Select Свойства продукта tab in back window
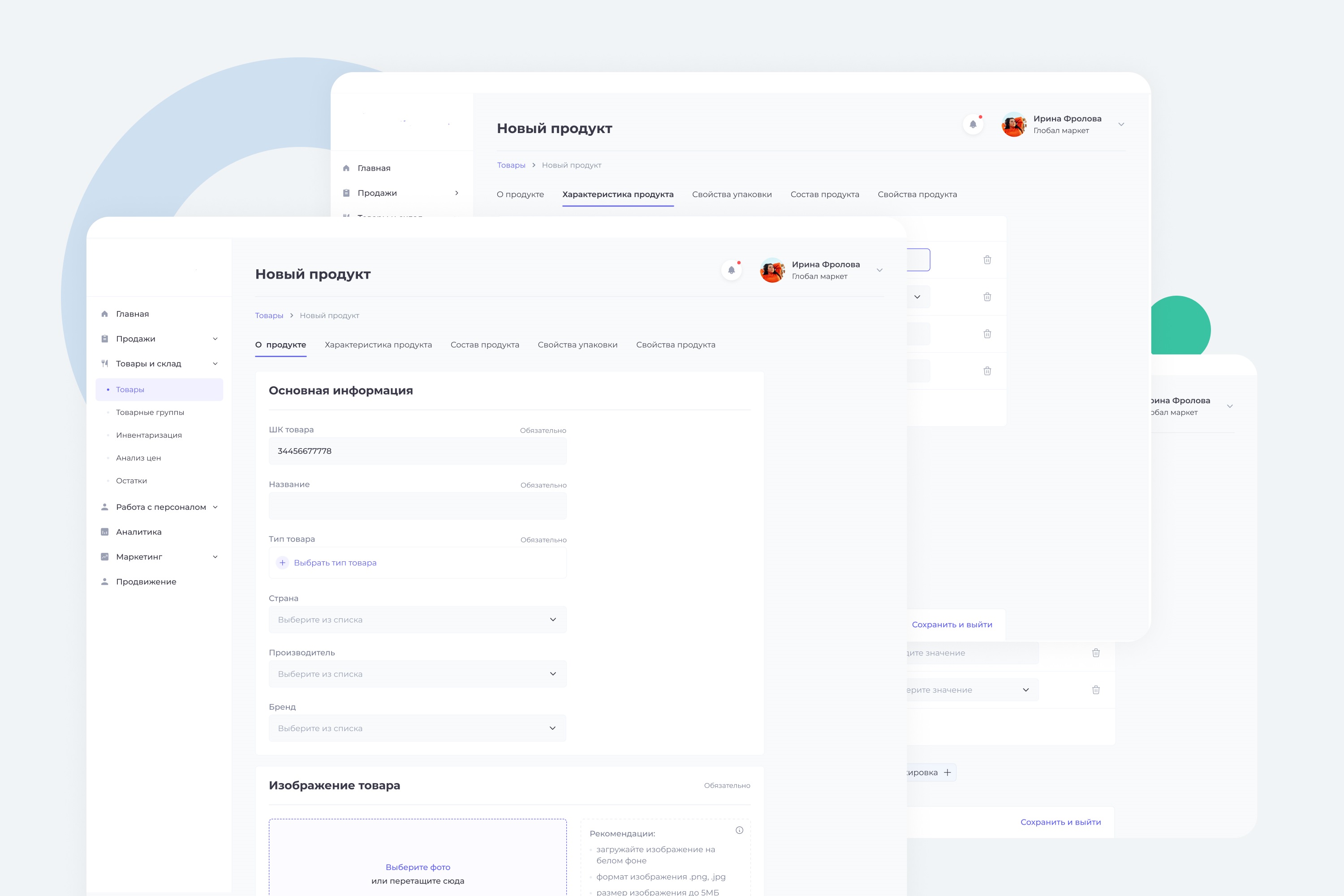 (917, 194)
